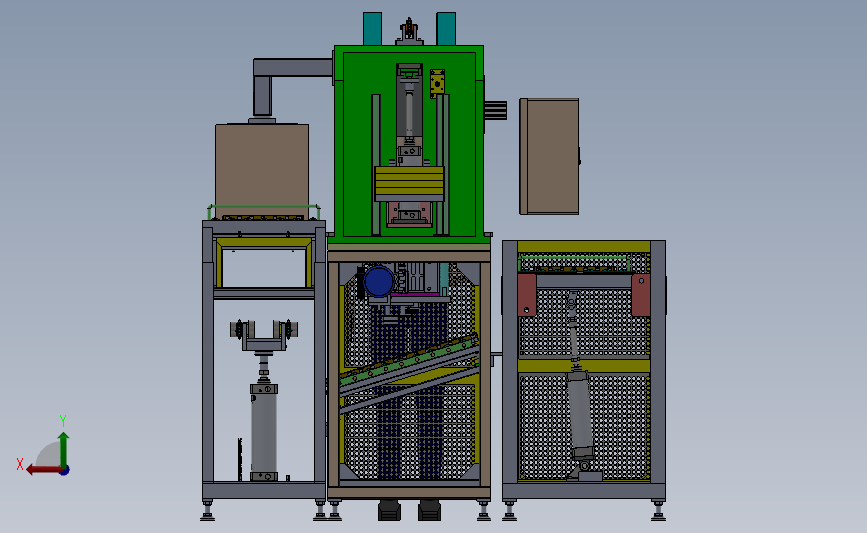Viewport: 867px width, 533px height.
Task: Select the inclined green conveyor rail
Action: tap(409, 362)
